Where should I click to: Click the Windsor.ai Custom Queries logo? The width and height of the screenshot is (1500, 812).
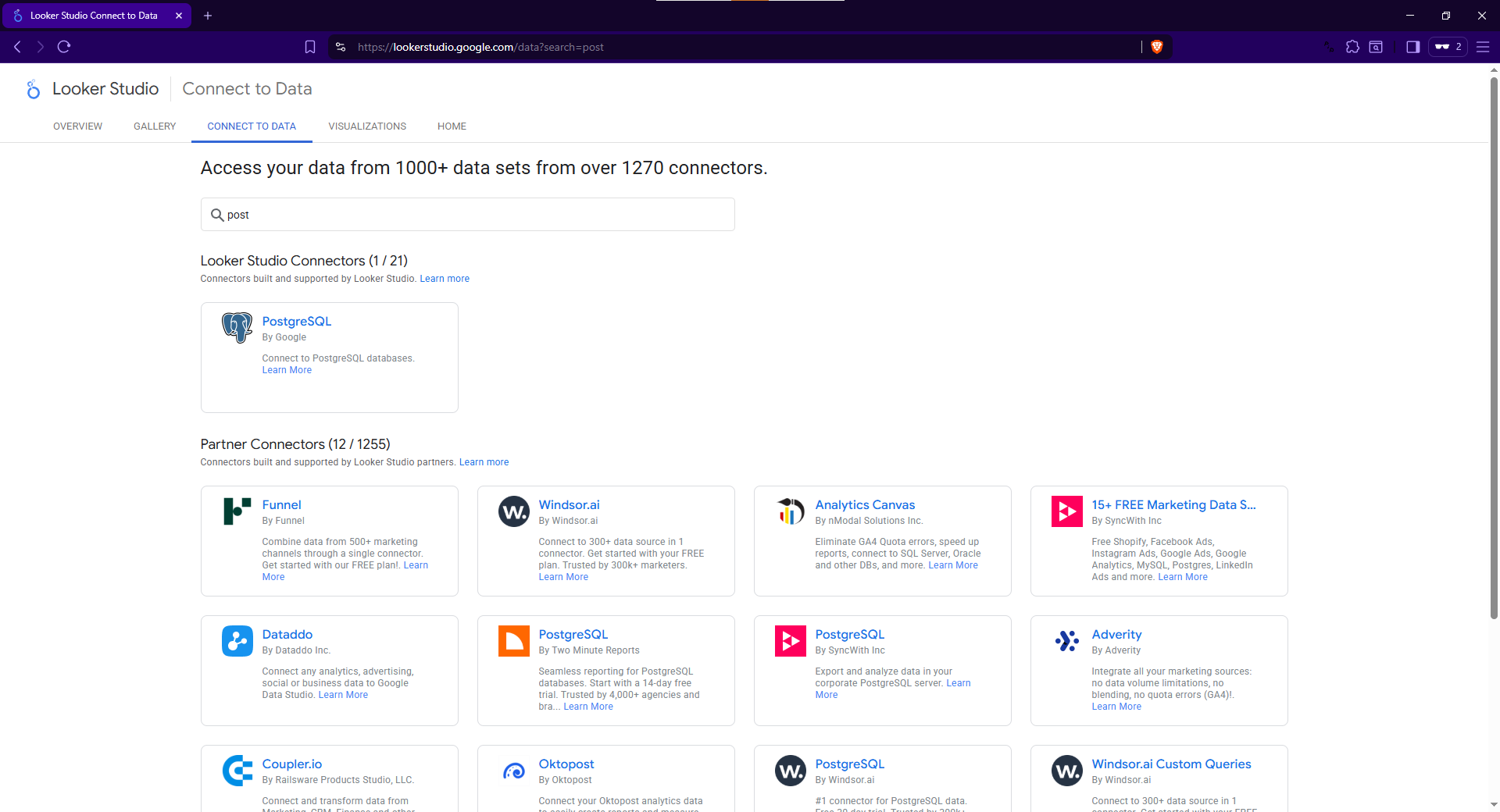[x=1067, y=771]
